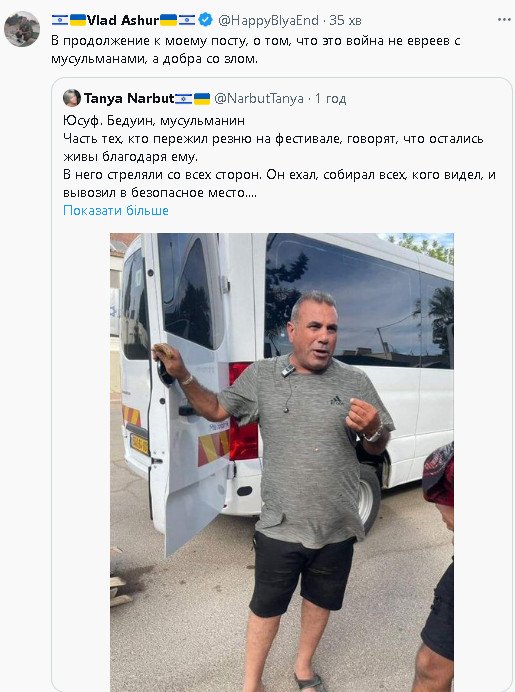Click the Ukrainian flag right after Vlad Ashur

168,20
